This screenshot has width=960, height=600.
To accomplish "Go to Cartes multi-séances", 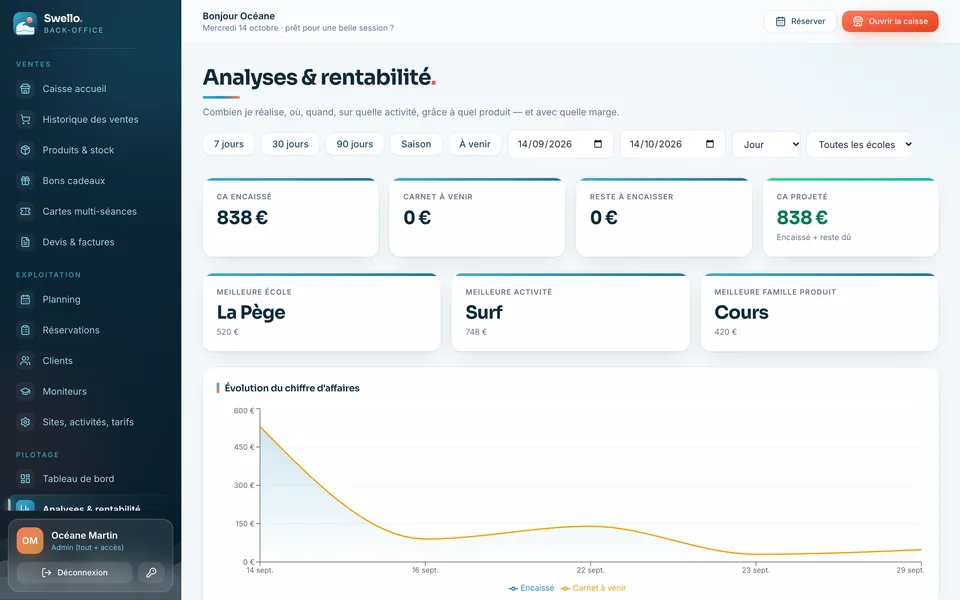I will point(91,211).
